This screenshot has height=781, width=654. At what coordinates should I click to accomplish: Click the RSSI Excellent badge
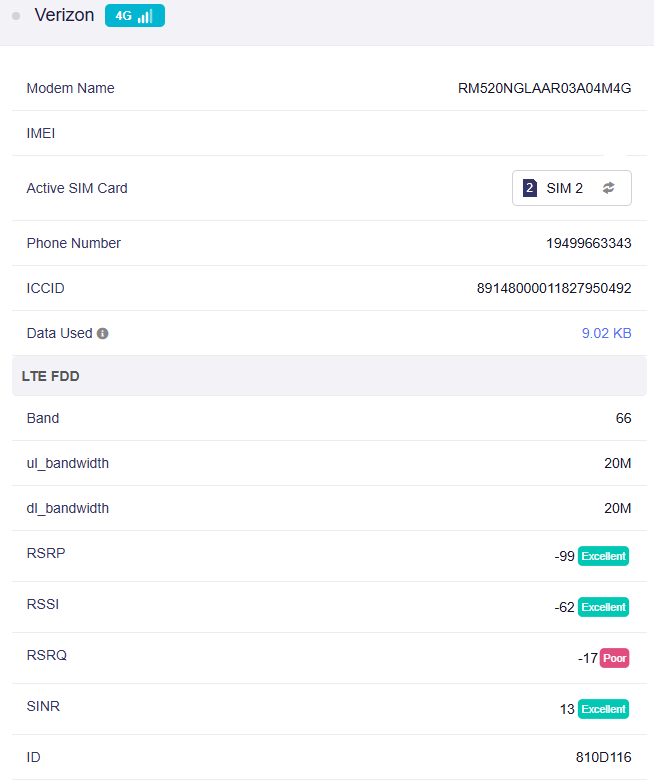pyautogui.click(x=603, y=607)
